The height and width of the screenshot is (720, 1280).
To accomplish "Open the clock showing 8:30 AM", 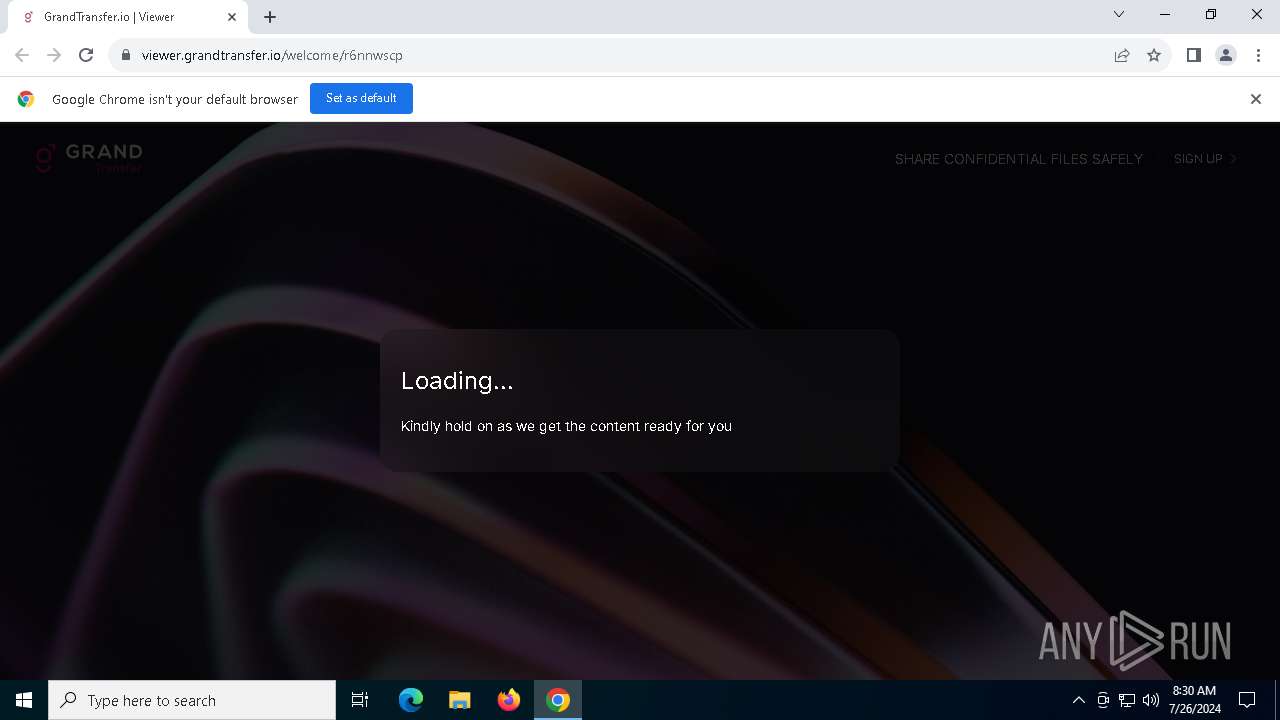I will (1194, 700).
